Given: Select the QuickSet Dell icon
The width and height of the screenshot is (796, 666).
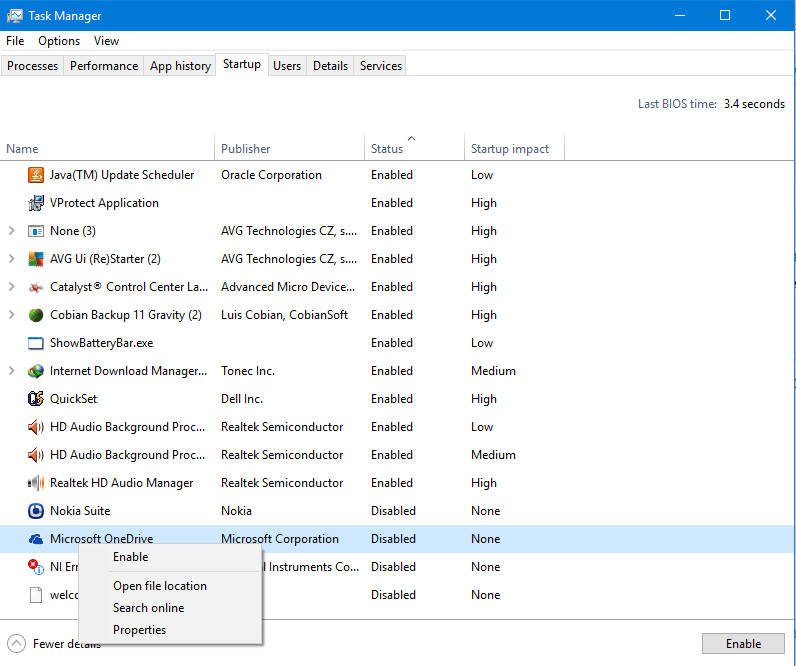Looking at the screenshot, I should click(x=36, y=399).
